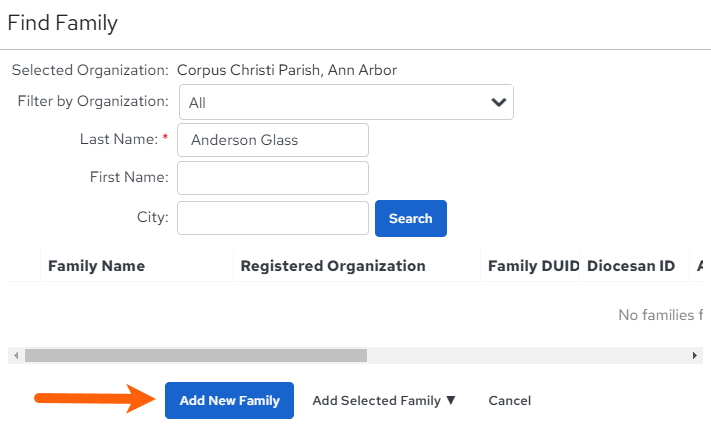Click the right scrollbar arrow
This screenshot has height=430, width=711.
[x=695, y=356]
